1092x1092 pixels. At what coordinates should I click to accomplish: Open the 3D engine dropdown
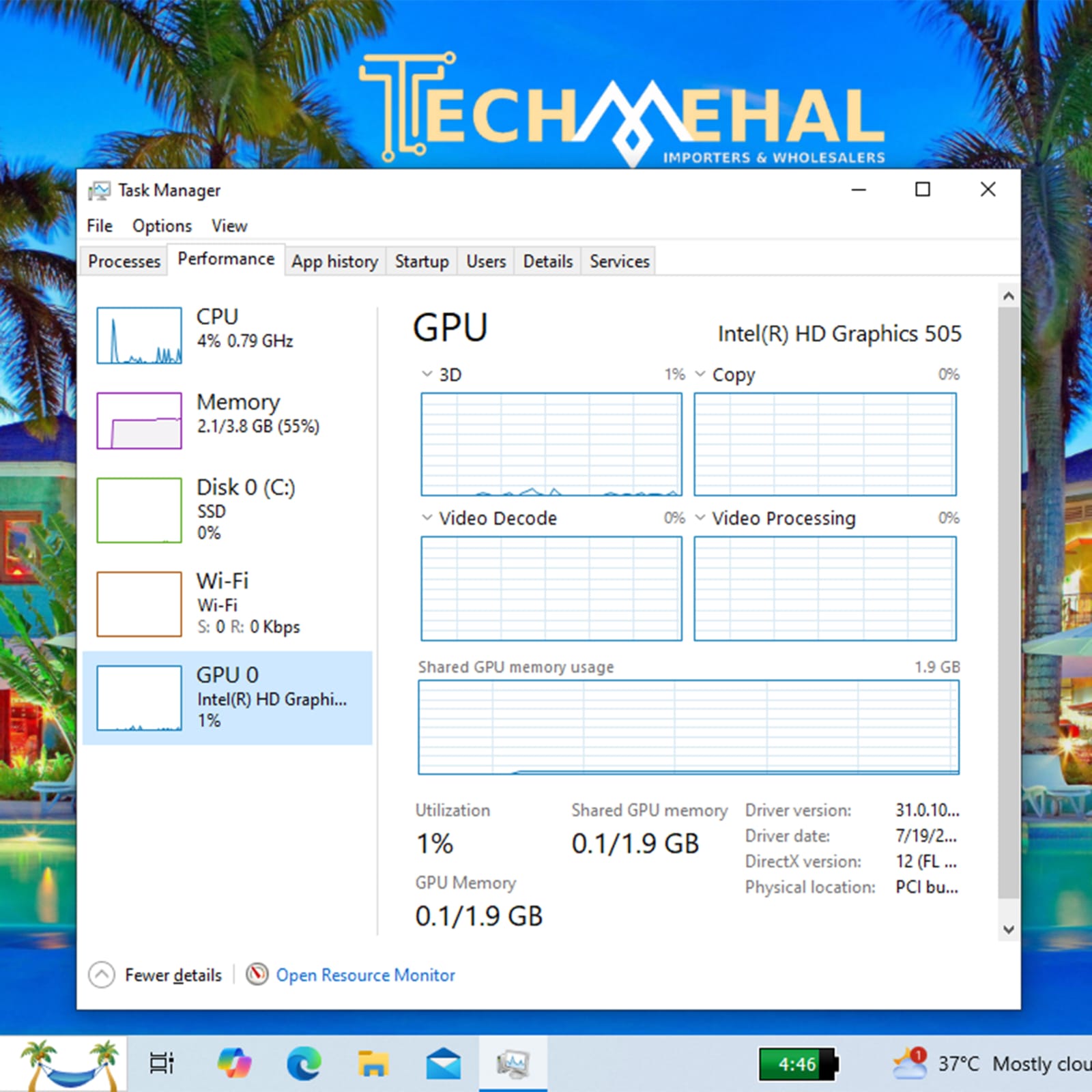point(427,374)
